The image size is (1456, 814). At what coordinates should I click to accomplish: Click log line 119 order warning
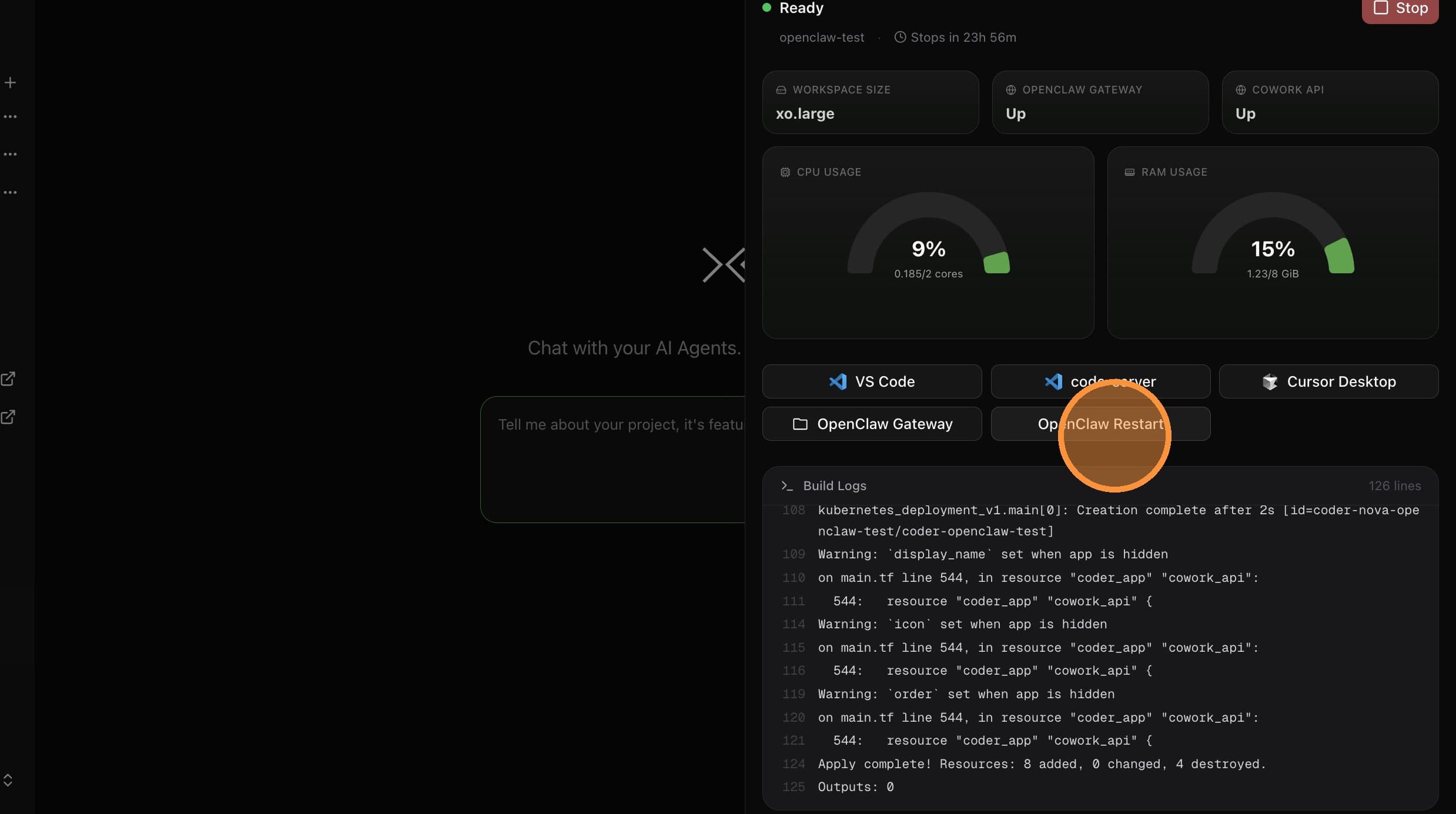pos(966,694)
